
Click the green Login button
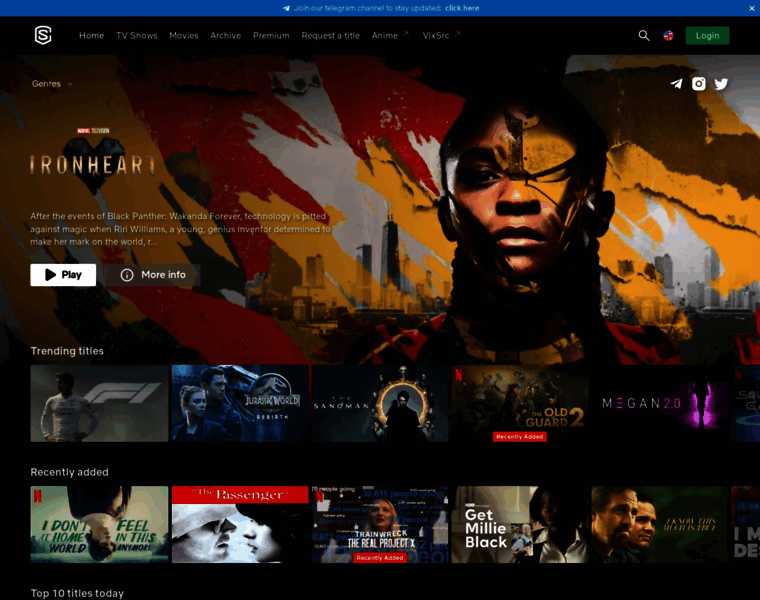(x=707, y=35)
